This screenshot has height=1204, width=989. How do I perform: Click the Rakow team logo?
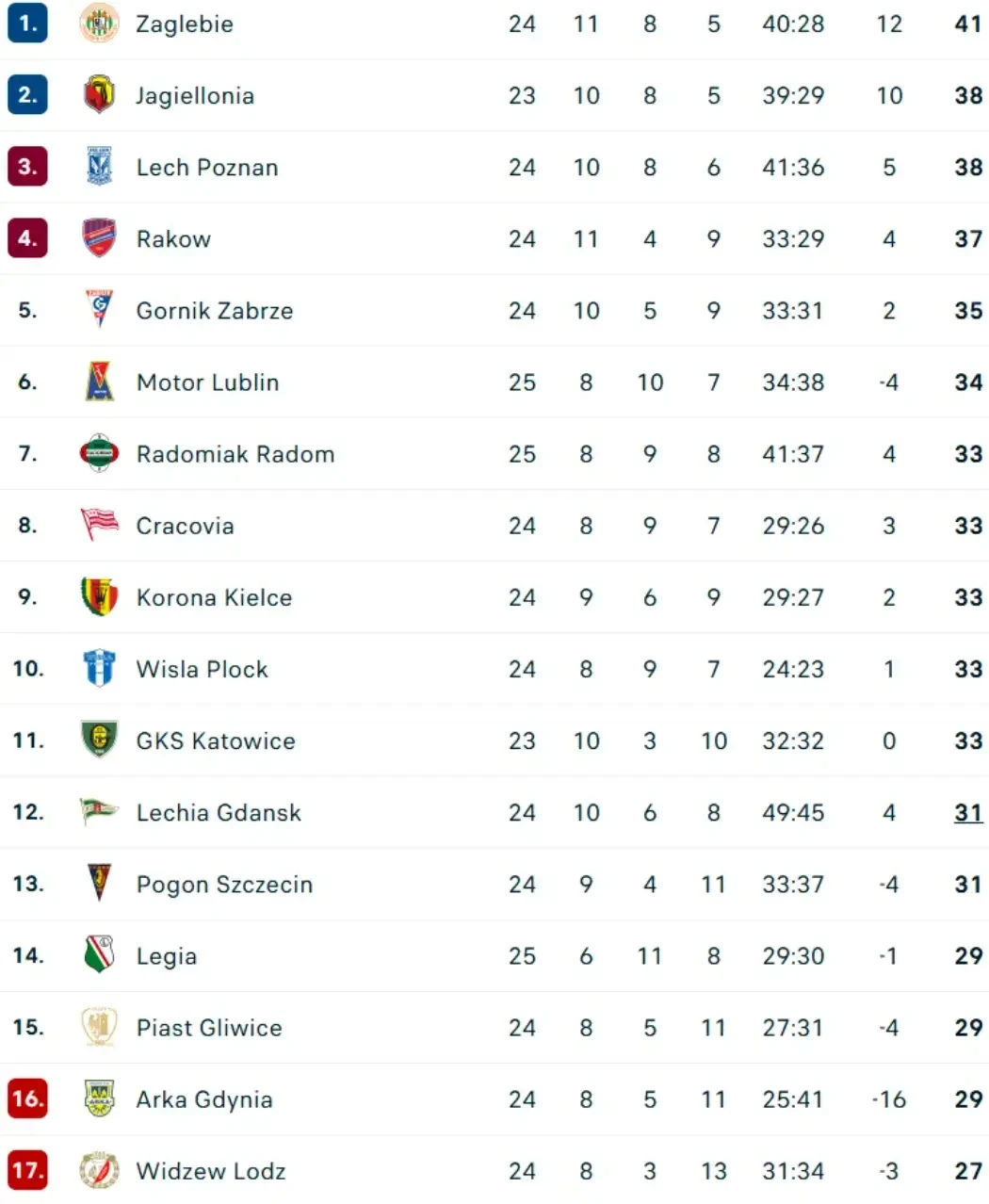[x=99, y=238]
